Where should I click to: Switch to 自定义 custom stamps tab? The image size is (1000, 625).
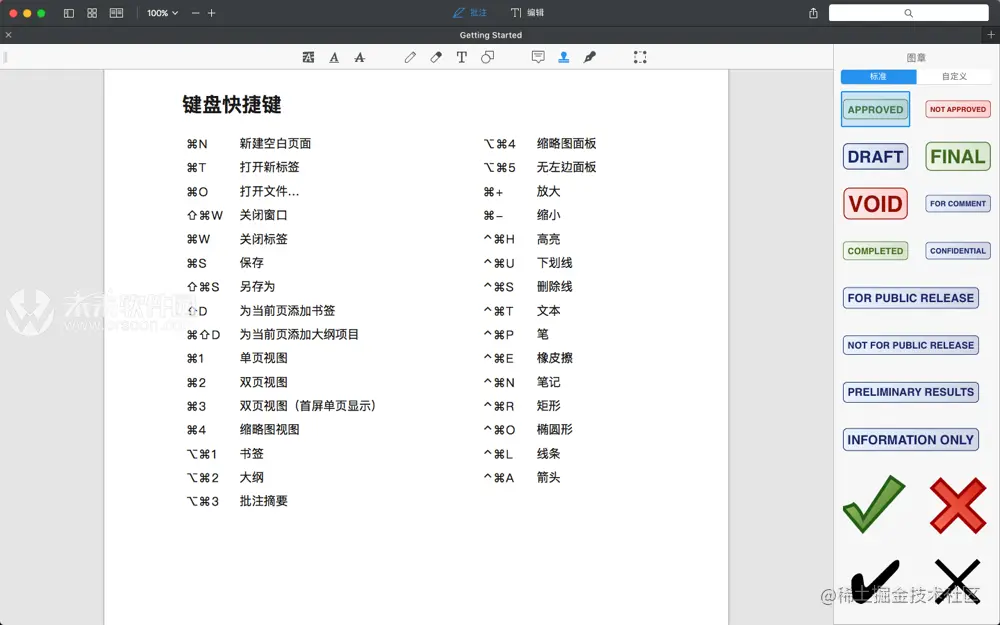pos(954,77)
